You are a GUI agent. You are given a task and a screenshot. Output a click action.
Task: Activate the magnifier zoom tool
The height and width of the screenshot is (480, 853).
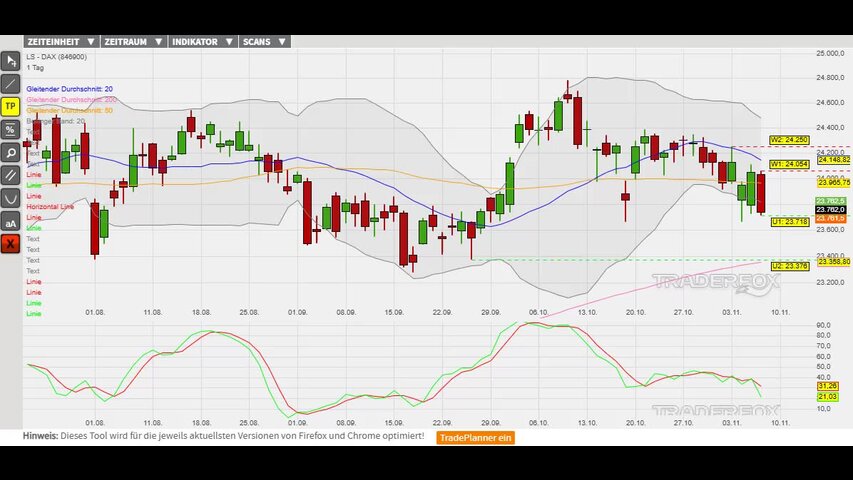click(11, 152)
